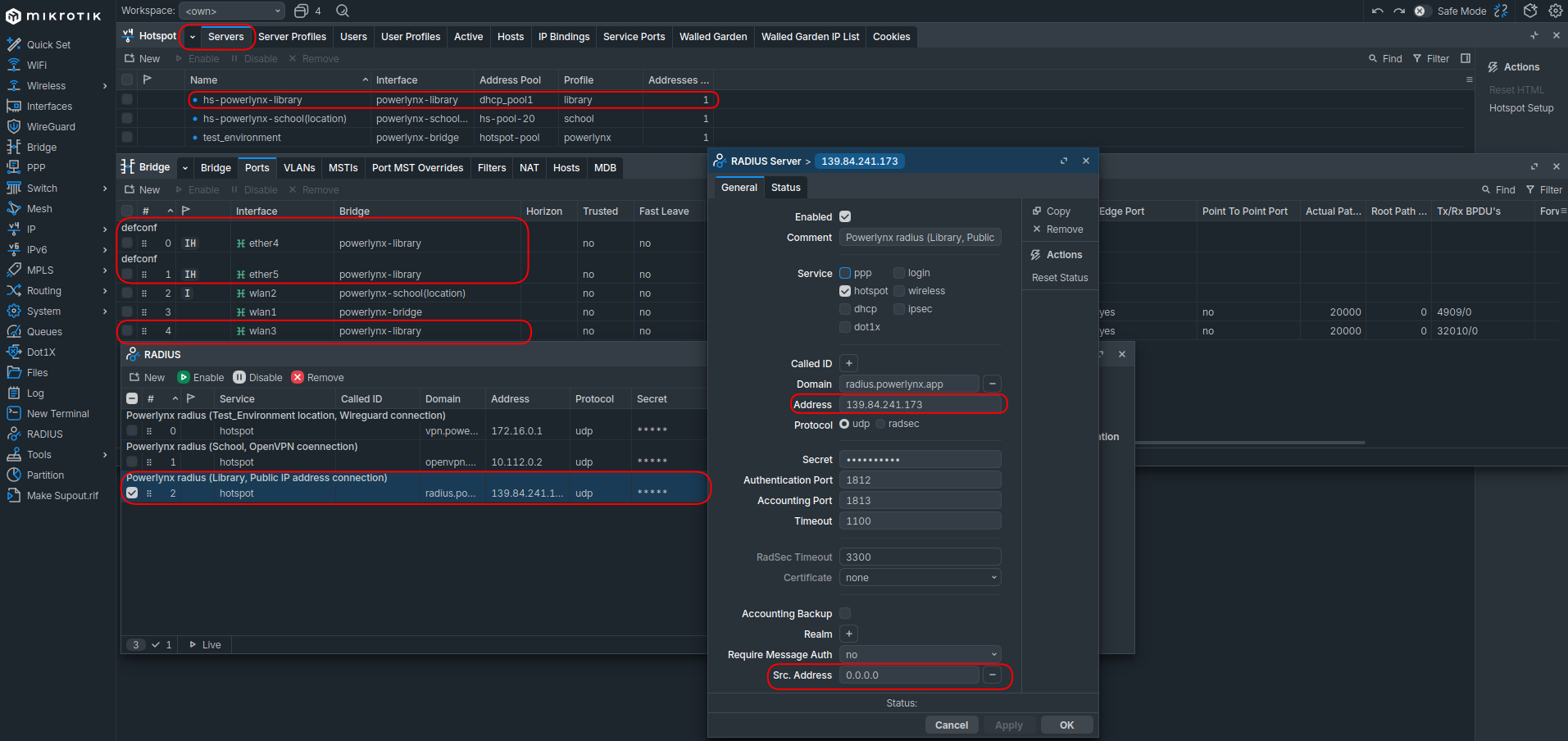Screen dimensions: 1568x741
Task: Click the undo arrow icon
Action: coord(1377,11)
